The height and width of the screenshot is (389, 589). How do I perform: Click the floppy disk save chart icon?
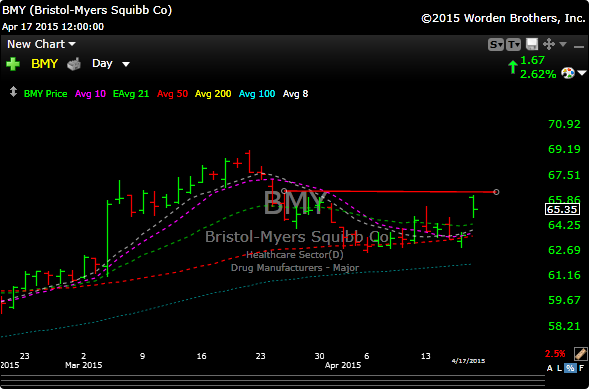click(x=532, y=45)
